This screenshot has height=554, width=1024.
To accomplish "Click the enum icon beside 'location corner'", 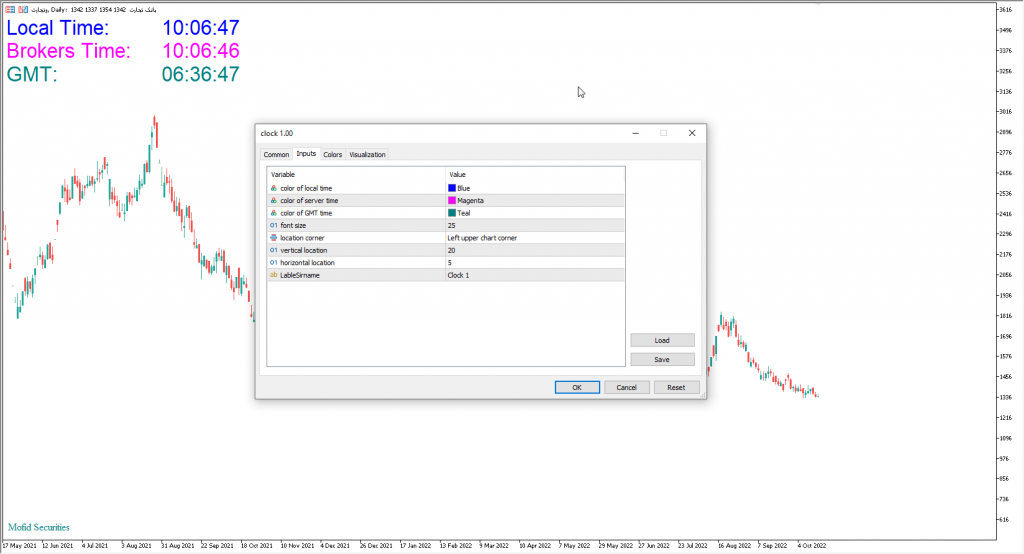I will click(x=274, y=238).
